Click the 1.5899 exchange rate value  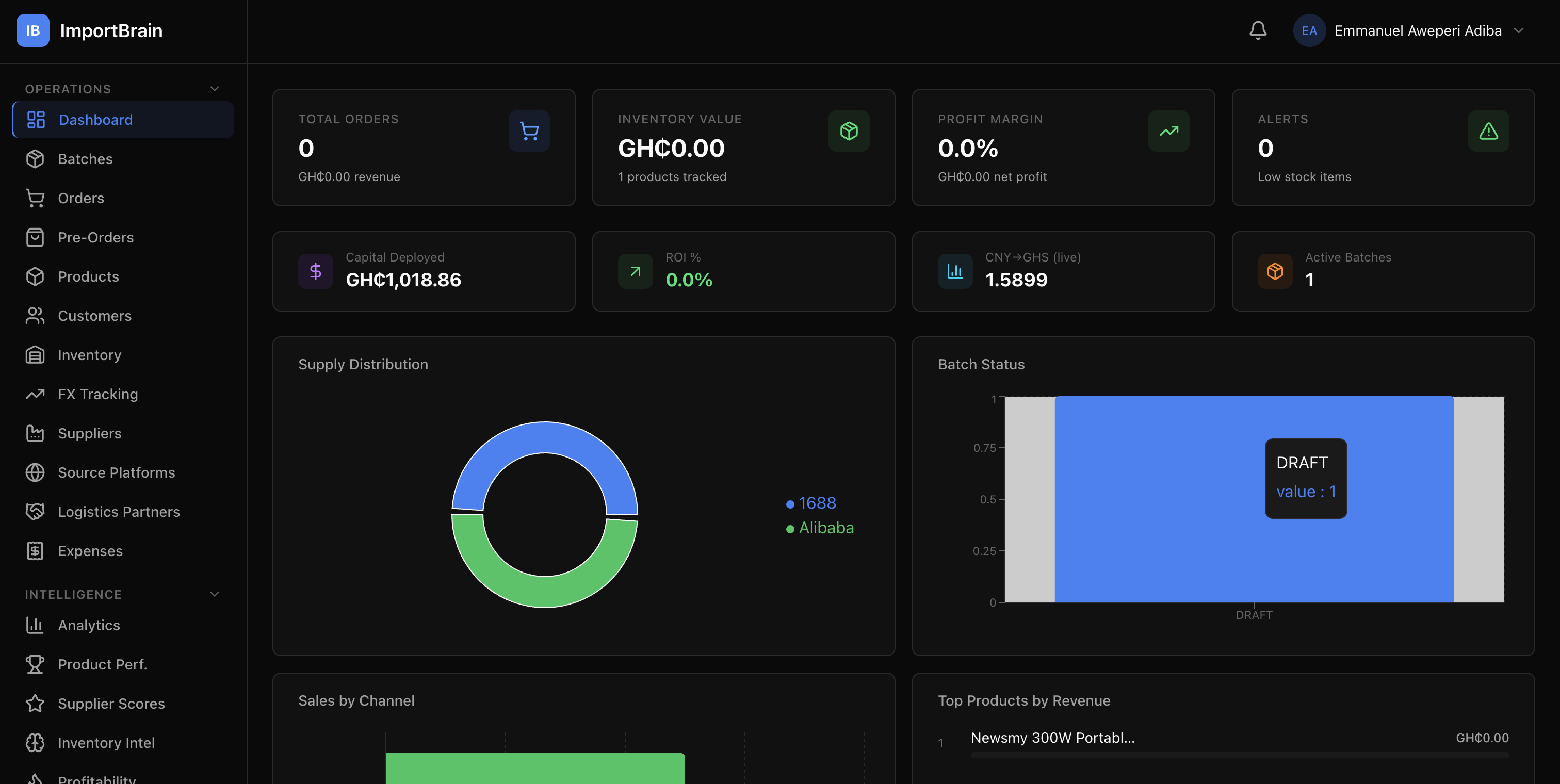click(x=1016, y=280)
